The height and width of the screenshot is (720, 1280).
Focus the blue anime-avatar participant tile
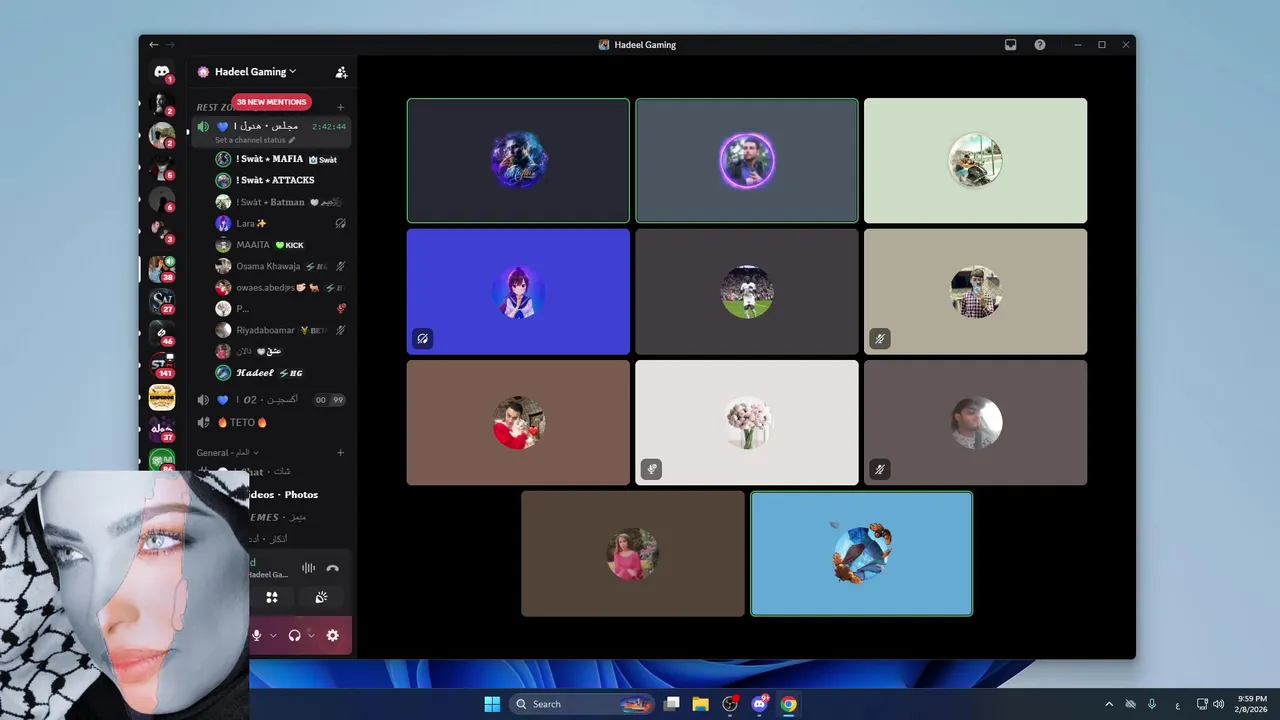pyautogui.click(x=518, y=291)
